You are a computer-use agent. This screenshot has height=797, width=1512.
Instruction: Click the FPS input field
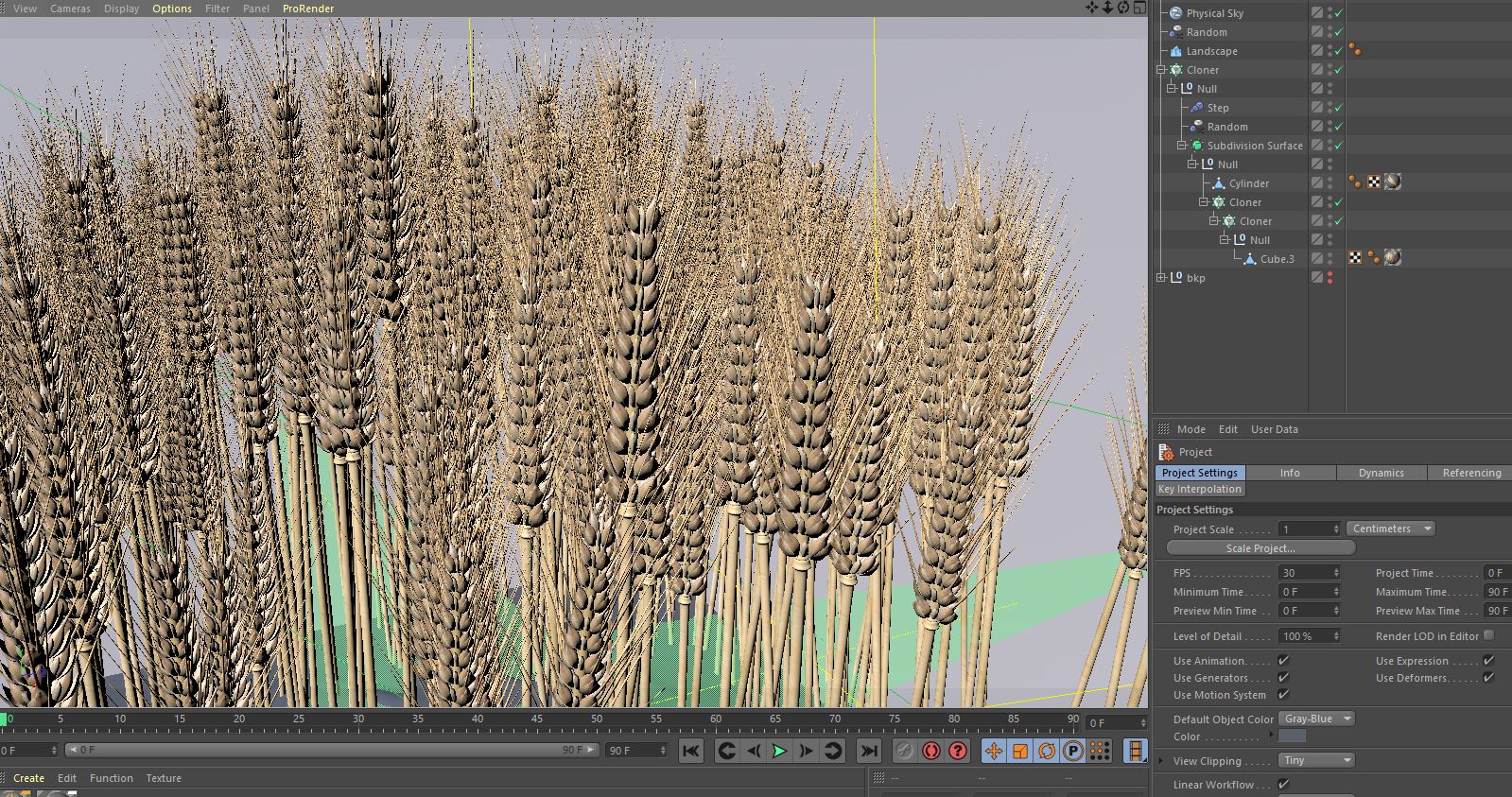(1305, 573)
